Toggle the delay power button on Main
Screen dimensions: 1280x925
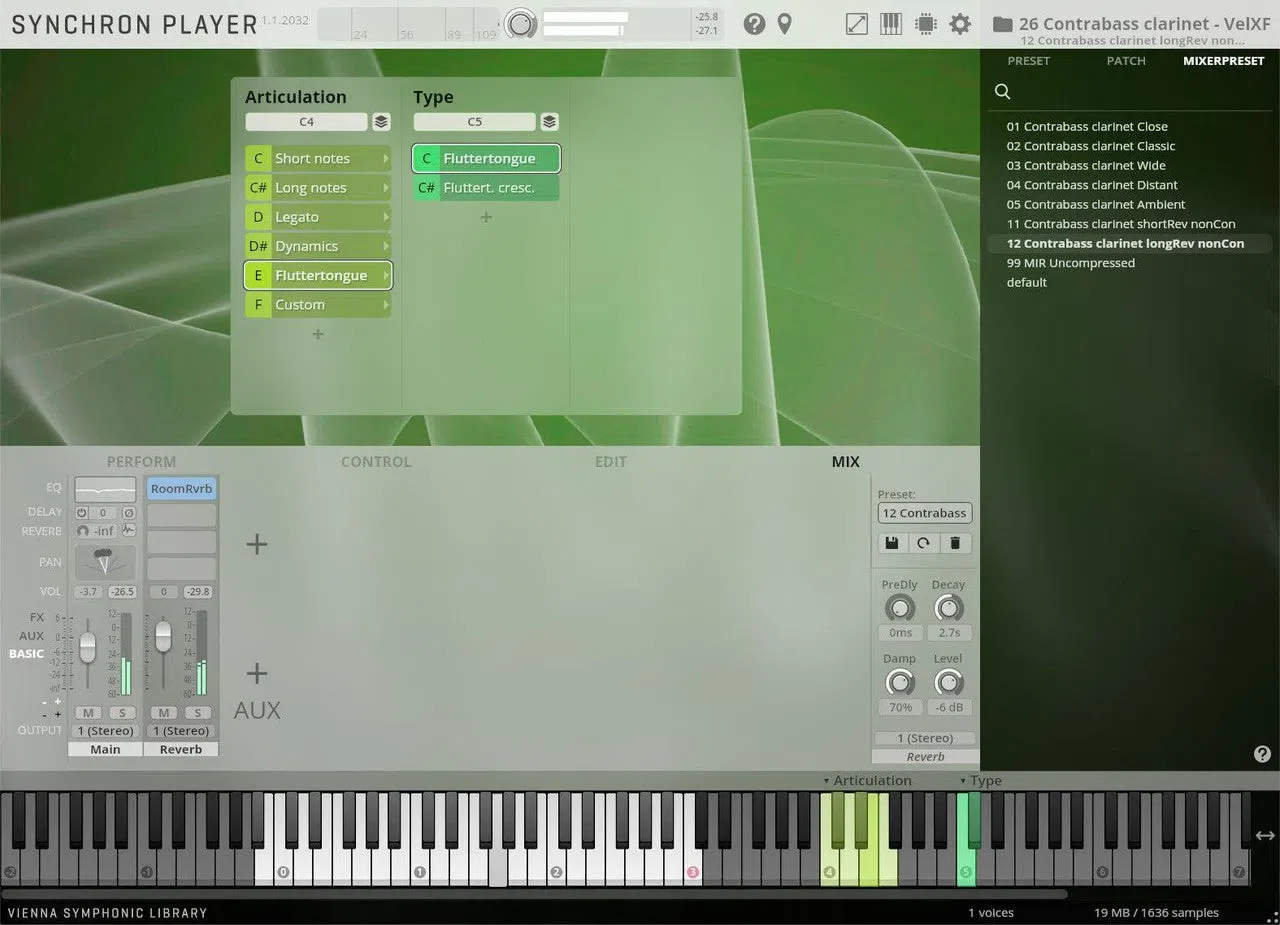coord(82,512)
